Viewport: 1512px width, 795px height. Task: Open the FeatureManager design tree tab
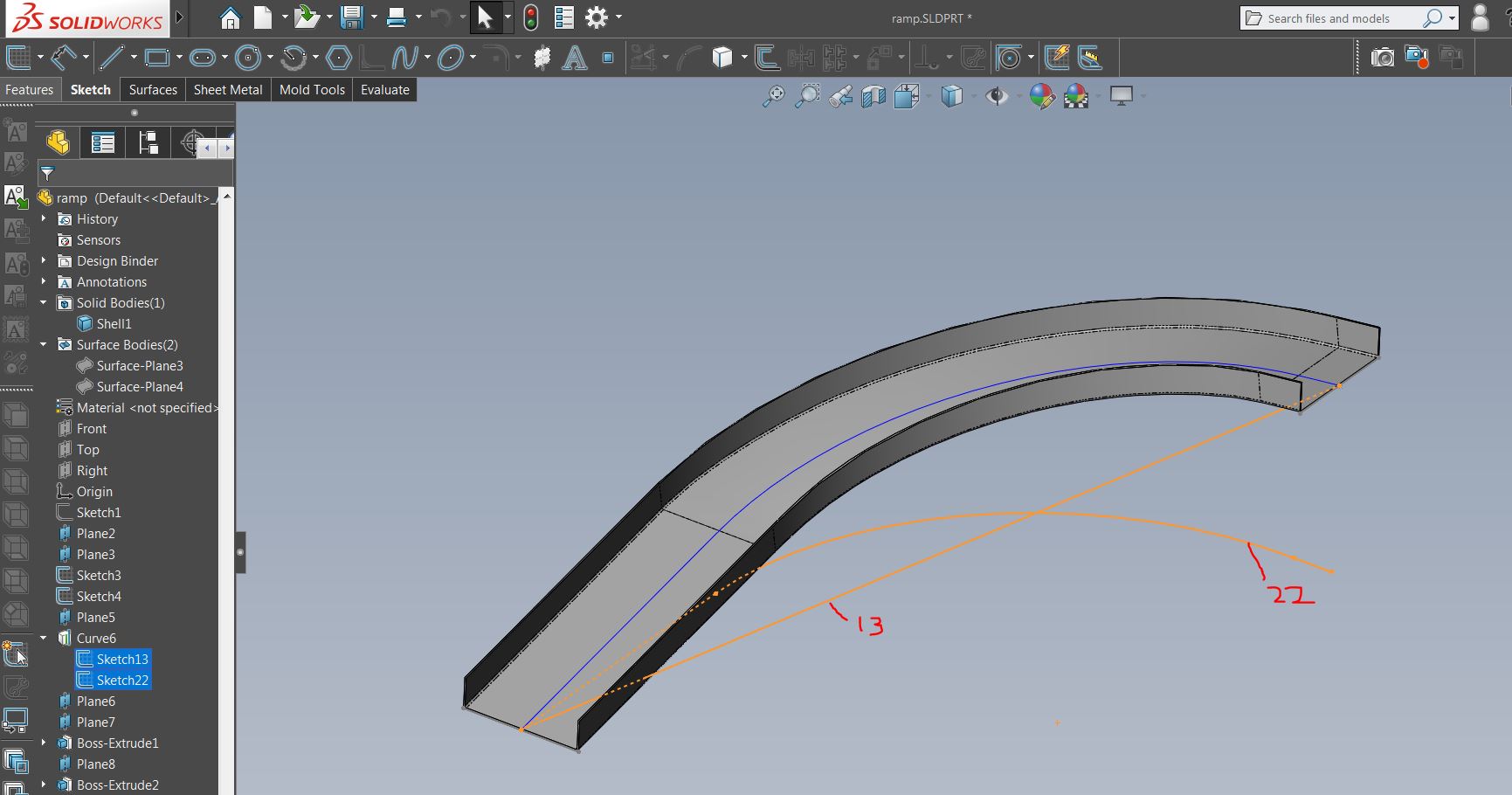click(58, 142)
